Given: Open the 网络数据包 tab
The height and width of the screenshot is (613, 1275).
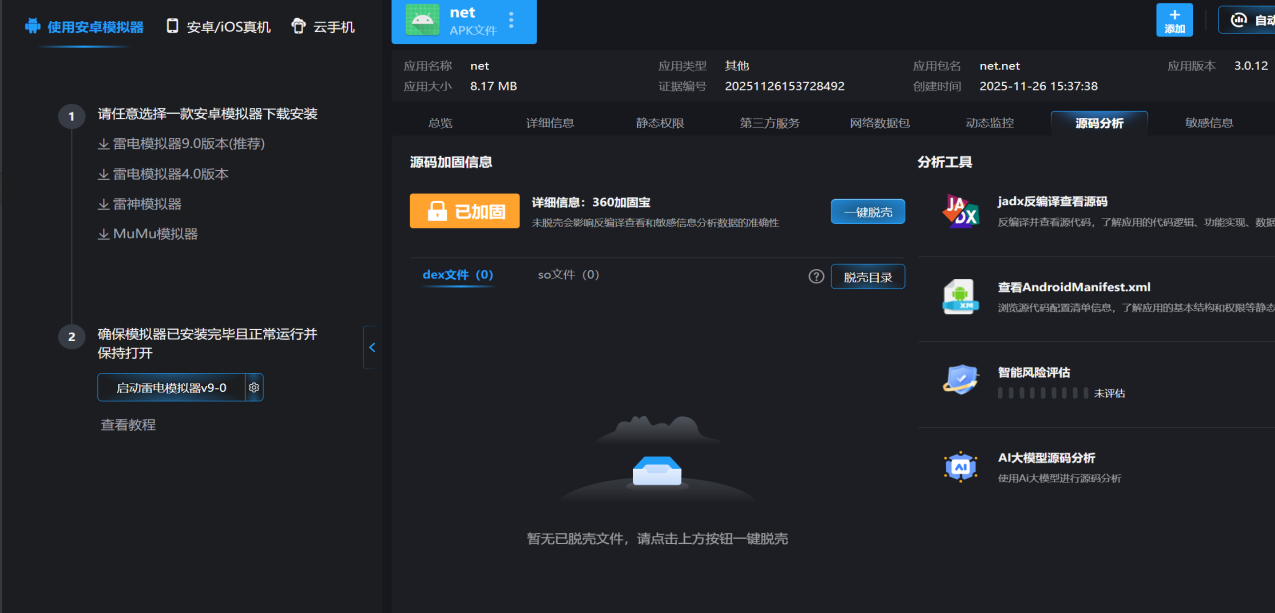Looking at the screenshot, I should 880,123.
